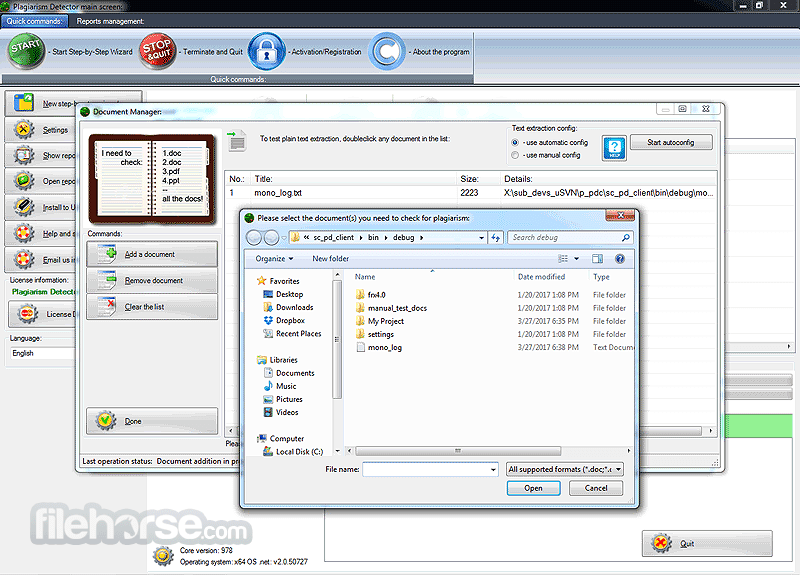Open the Organize dropdown menu
This screenshot has width=800, height=575.
click(x=274, y=259)
